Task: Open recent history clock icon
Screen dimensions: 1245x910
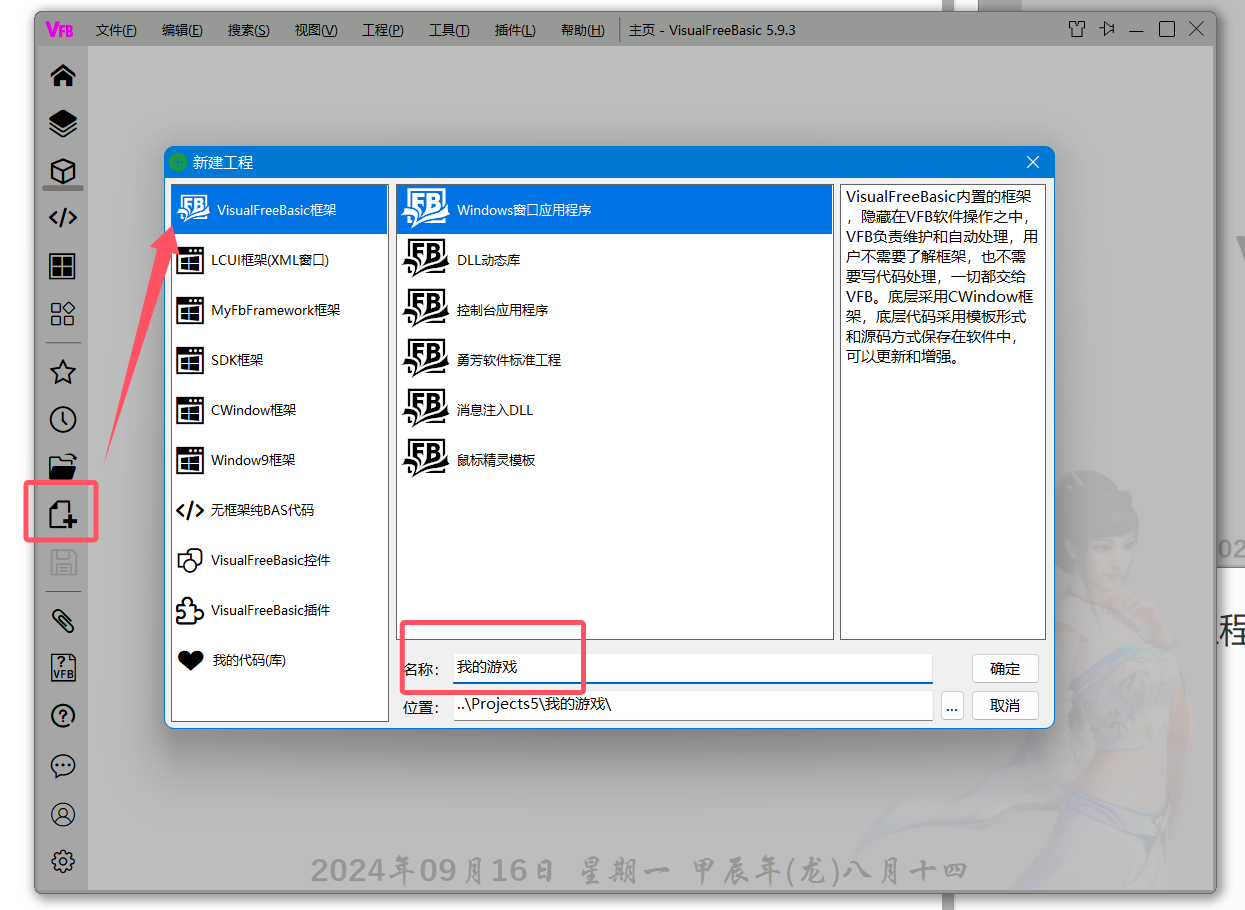Action: coord(63,420)
